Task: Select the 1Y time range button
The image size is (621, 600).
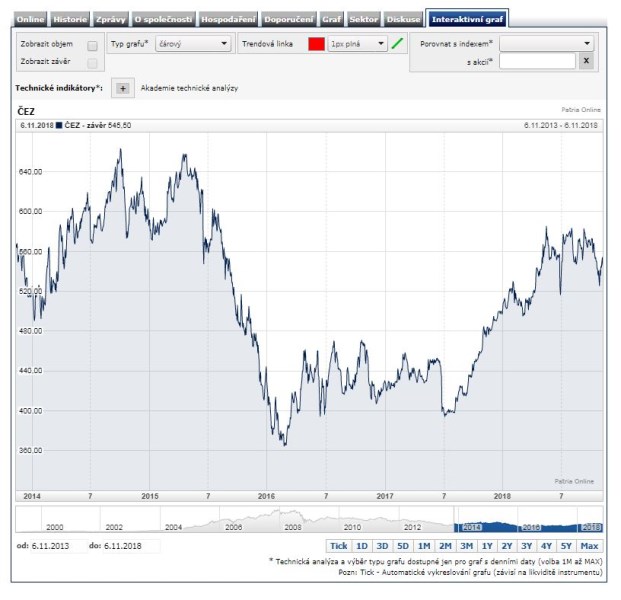Action: [486, 546]
